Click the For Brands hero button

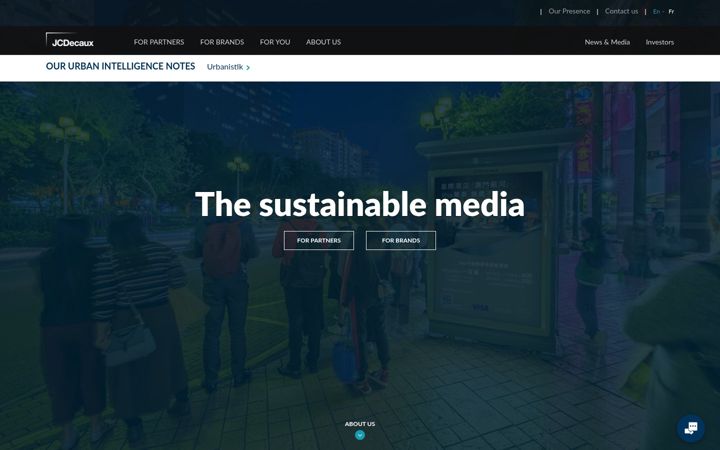[x=400, y=240]
